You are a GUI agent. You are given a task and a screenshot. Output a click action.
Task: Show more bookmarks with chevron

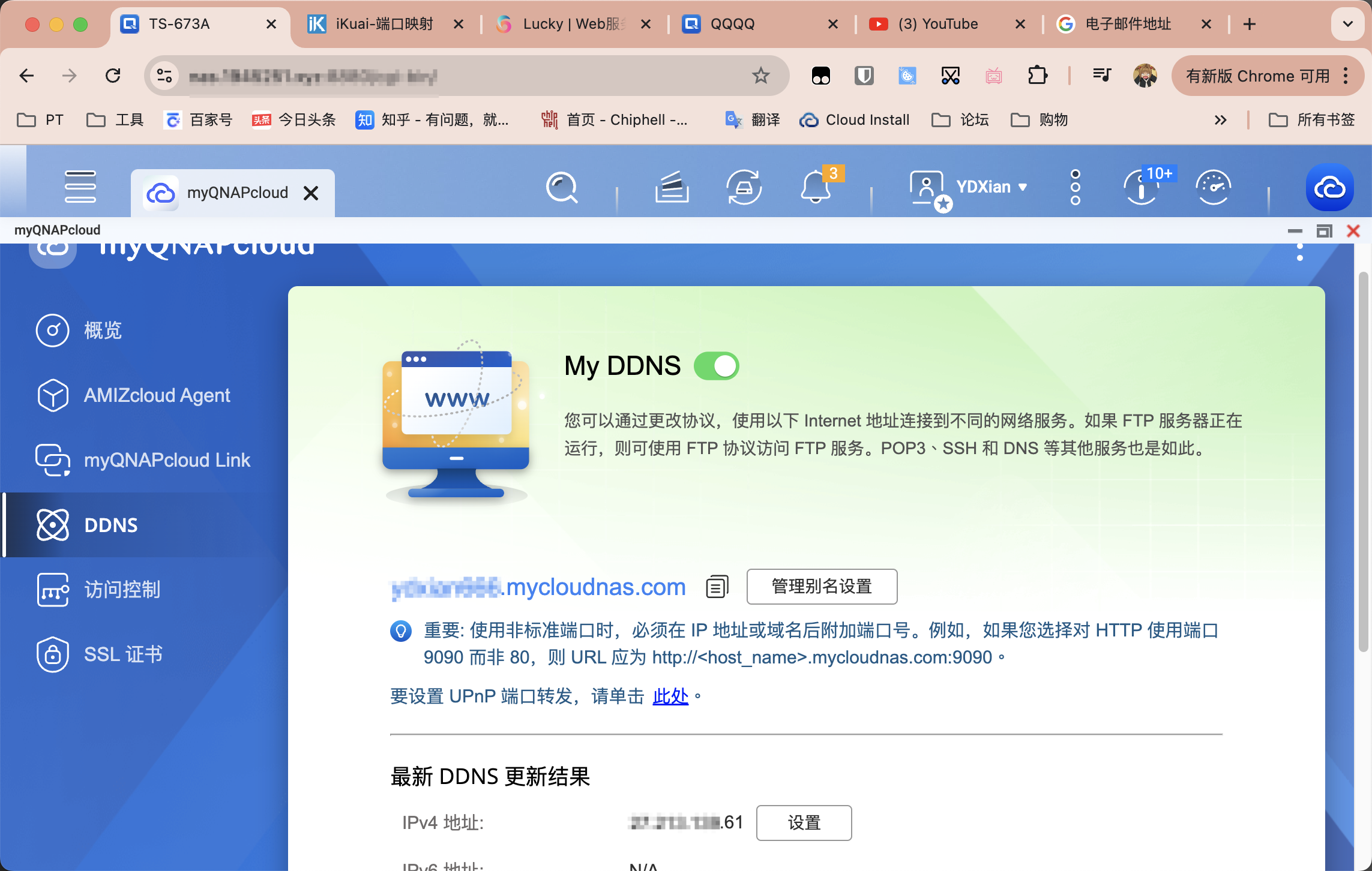click(1220, 120)
